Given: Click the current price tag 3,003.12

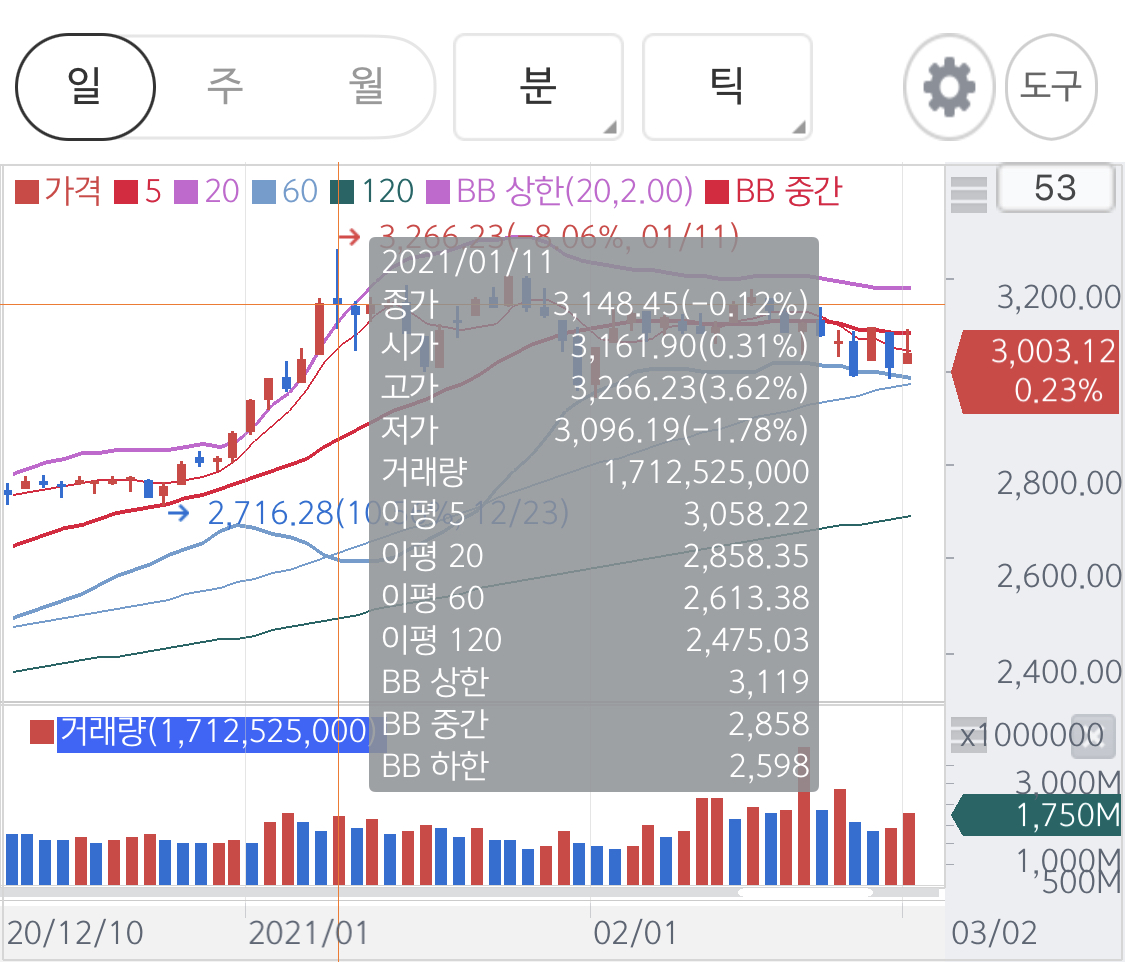Looking at the screenshot, I should [1036, 372].
